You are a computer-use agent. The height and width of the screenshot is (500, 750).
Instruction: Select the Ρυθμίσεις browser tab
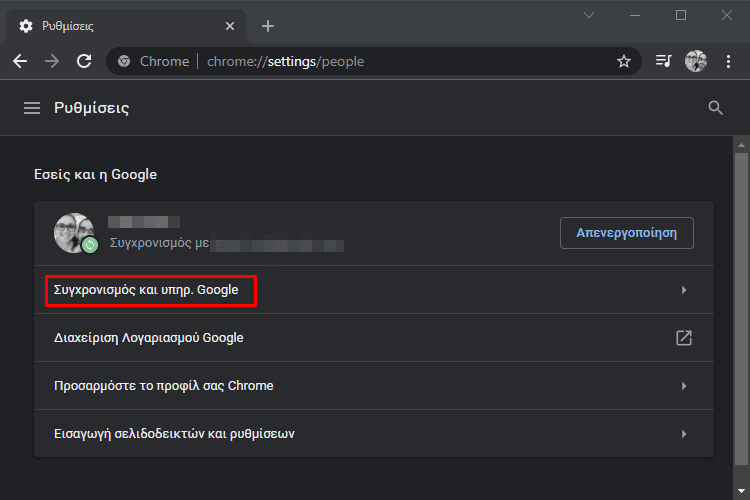126,26
